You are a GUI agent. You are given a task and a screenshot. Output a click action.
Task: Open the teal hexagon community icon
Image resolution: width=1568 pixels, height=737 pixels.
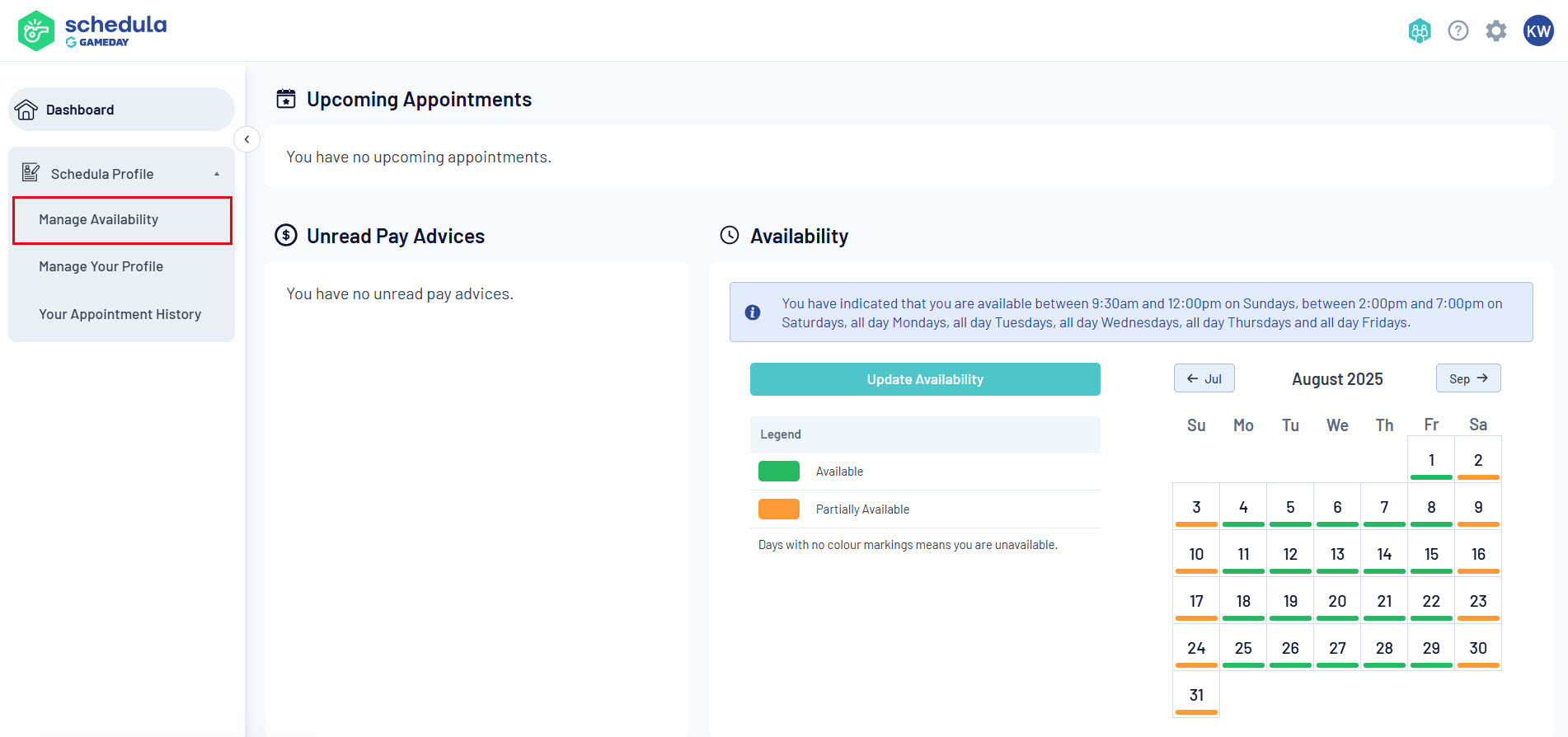tap(1420, 31)
